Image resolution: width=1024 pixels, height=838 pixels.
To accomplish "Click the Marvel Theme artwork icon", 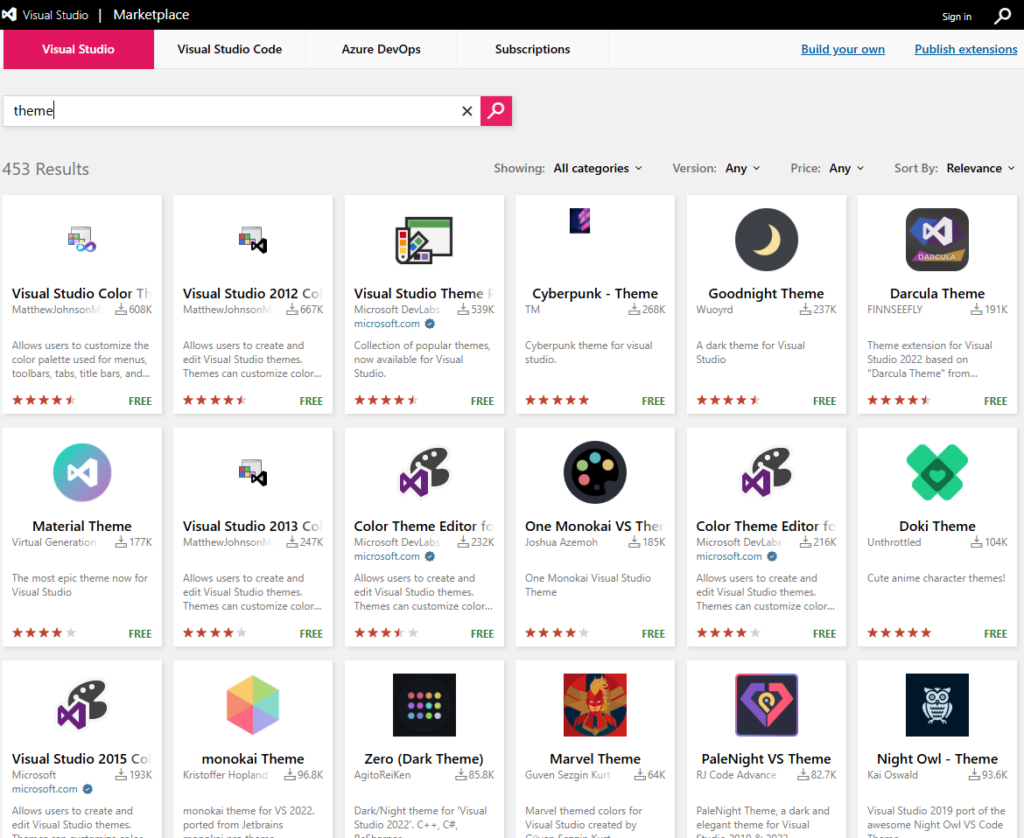I will pyautogui.click(x=595, y=705).
